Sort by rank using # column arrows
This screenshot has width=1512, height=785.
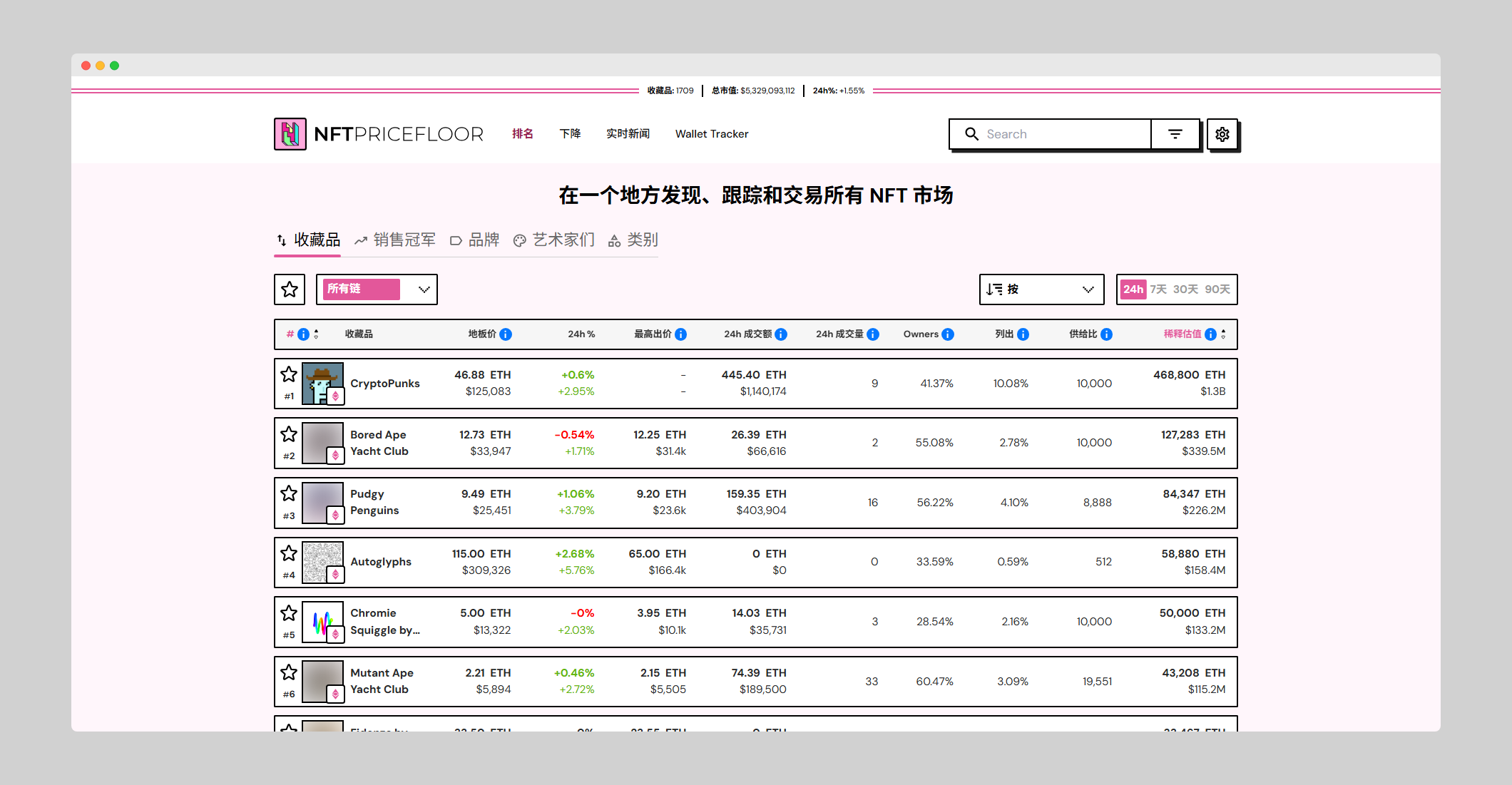click(316, 334)
